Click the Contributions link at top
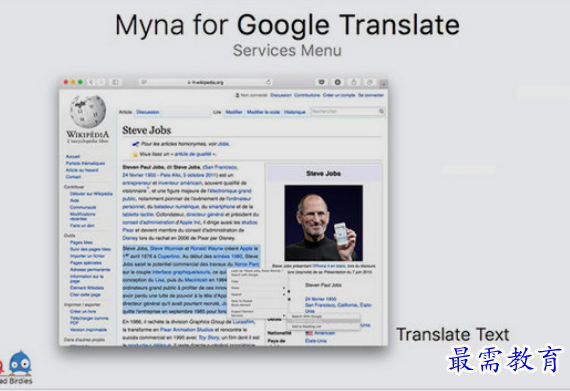570x391 pixels. pos(307,95)
